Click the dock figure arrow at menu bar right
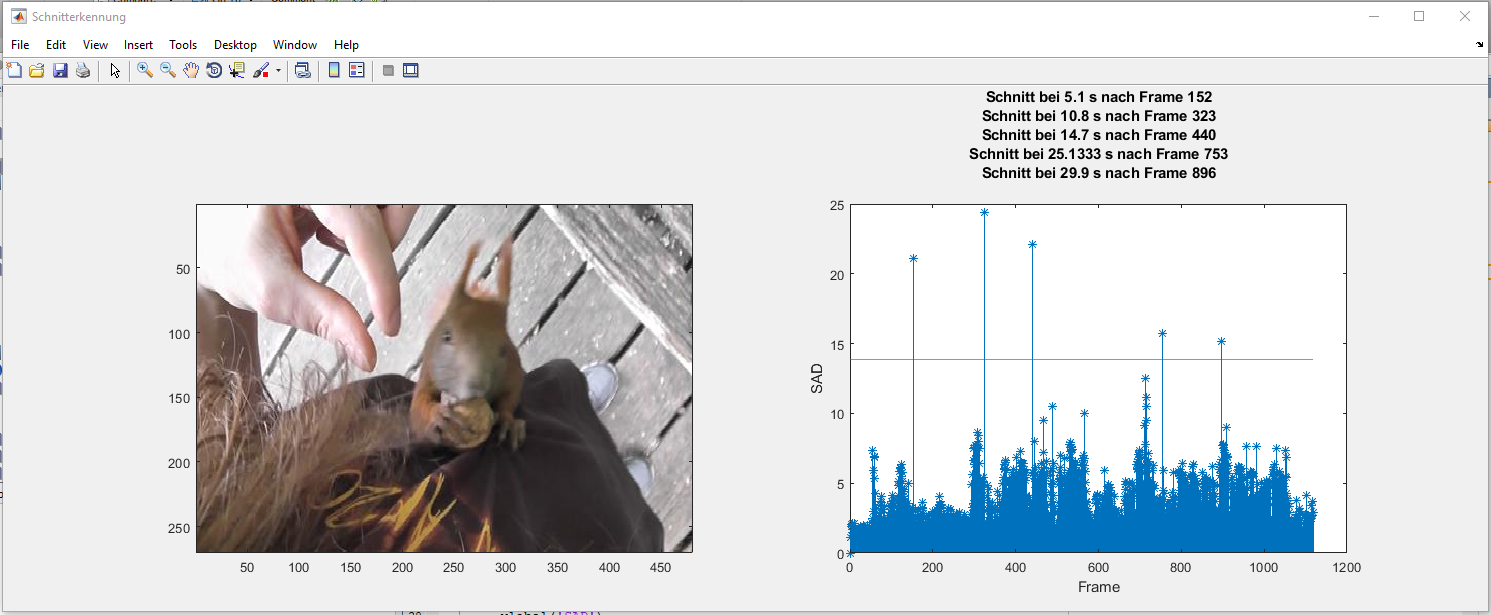Image resolution: width=1491 pixels, height=615 pixels. click(1480, 45)
